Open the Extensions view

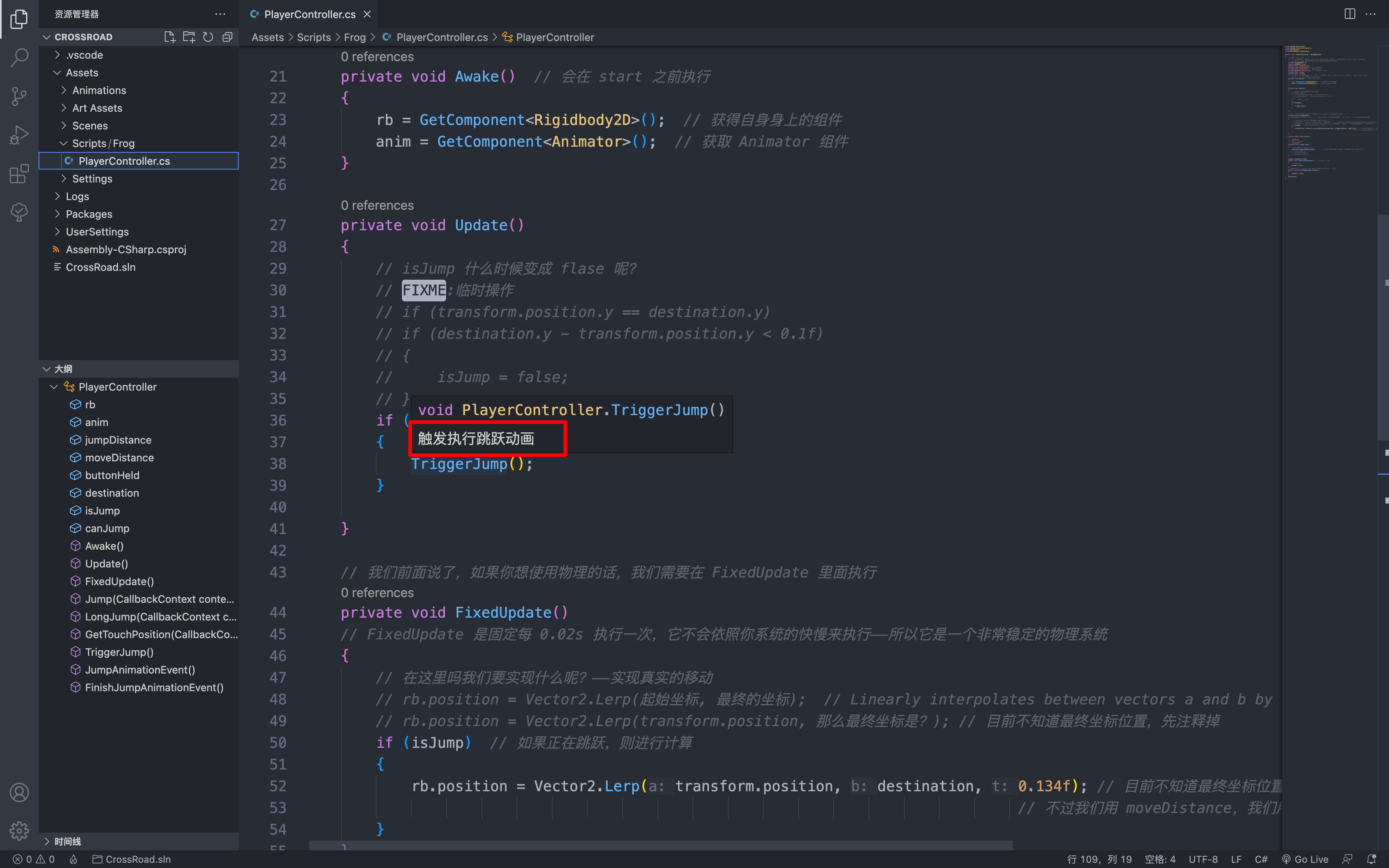19,173
